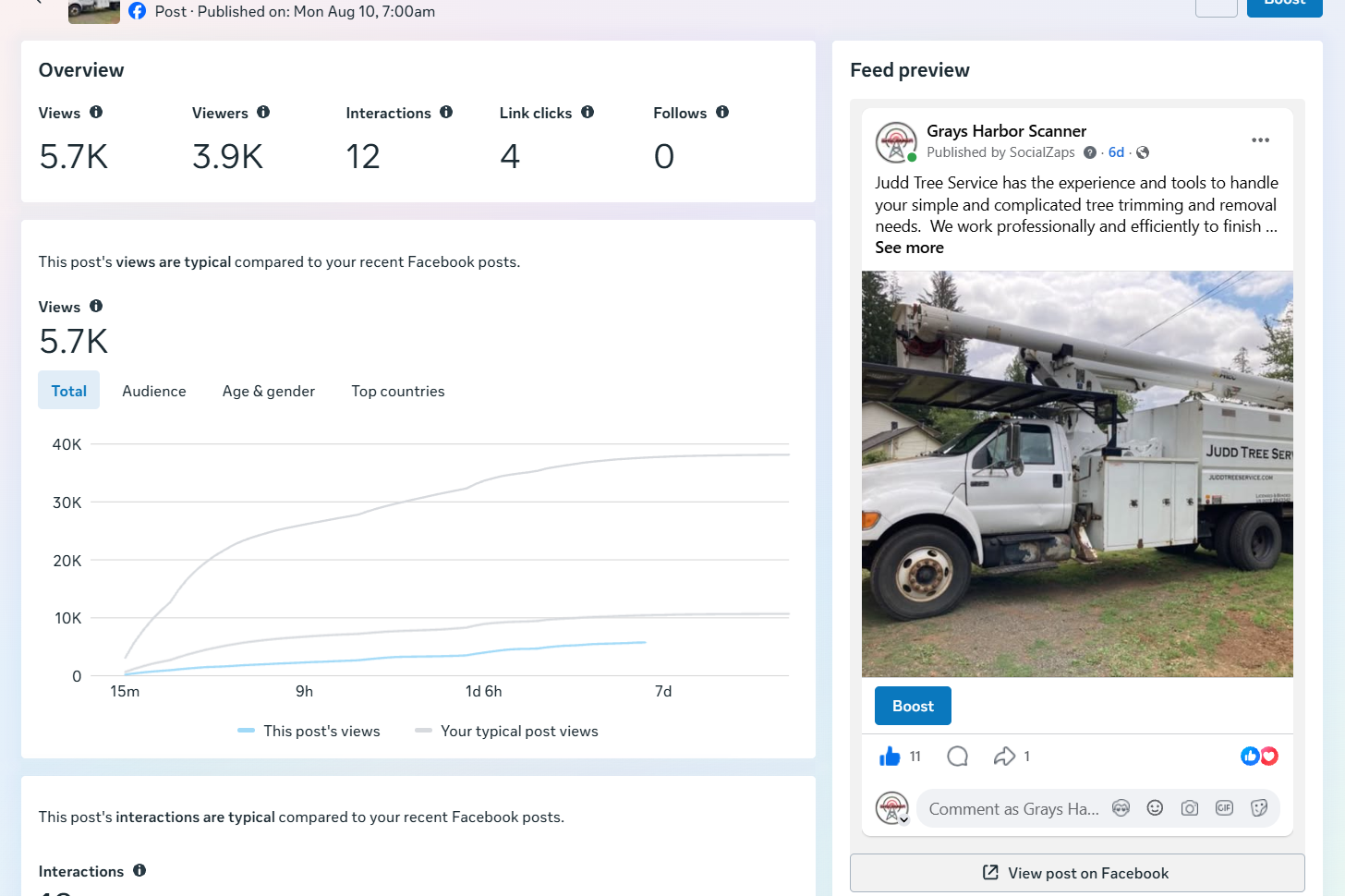
Task: Click the This post's views legend entry
Action: click(x=309, y=731)
